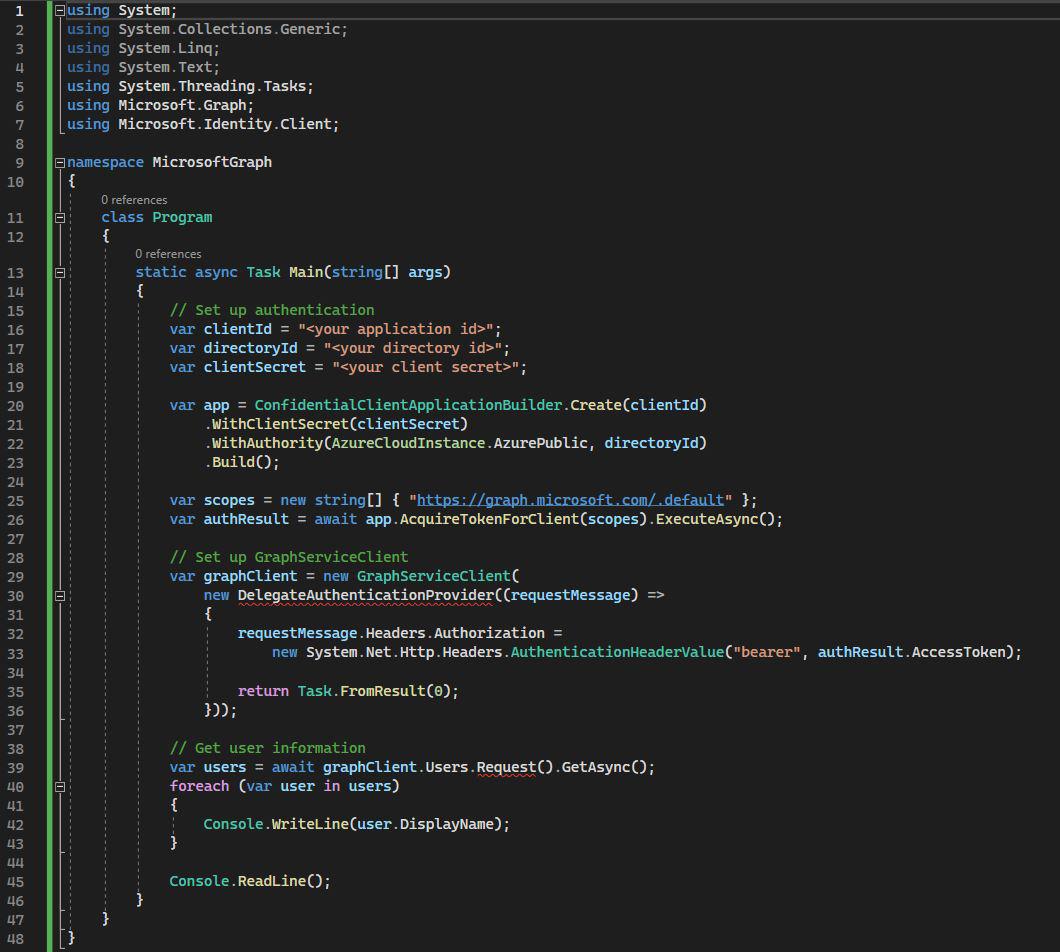This screenshot has width=1060, height=952.
Task: Collapse the using directives block
Action: [59, 11]
